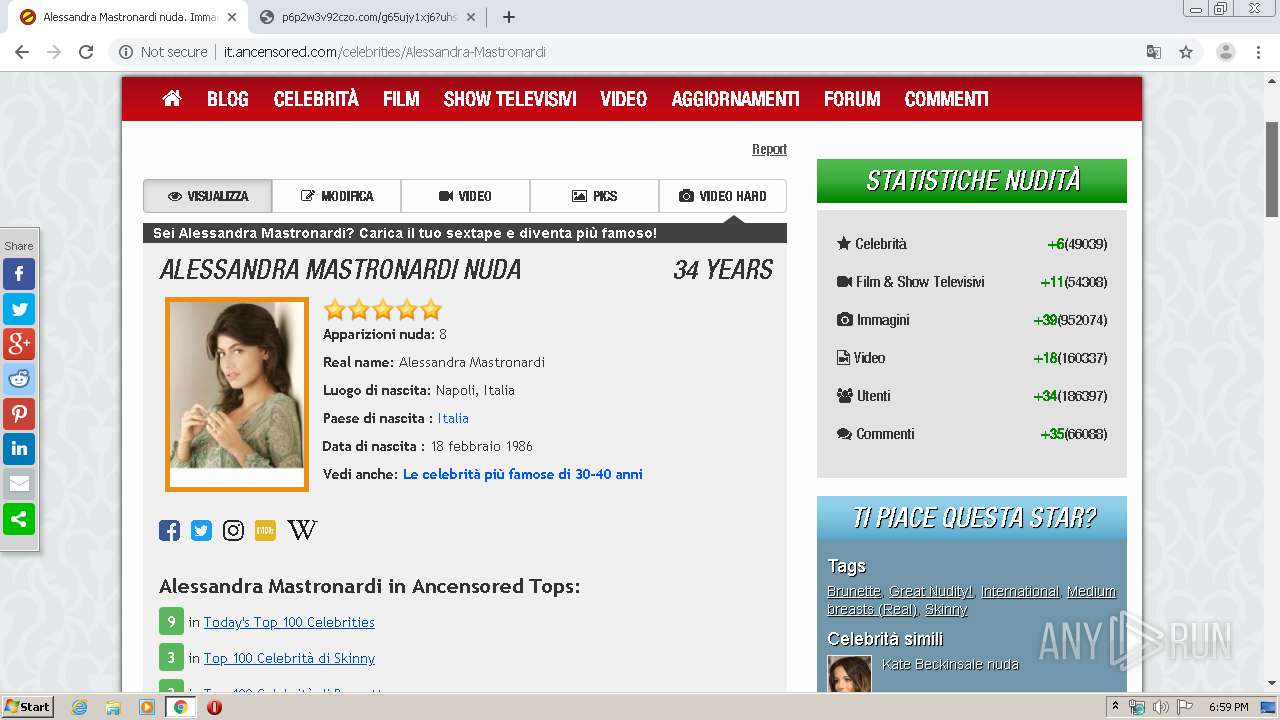The width and height of the screenshot is (1280, 720).
Task: Open new browser tab
Action: 509,17
